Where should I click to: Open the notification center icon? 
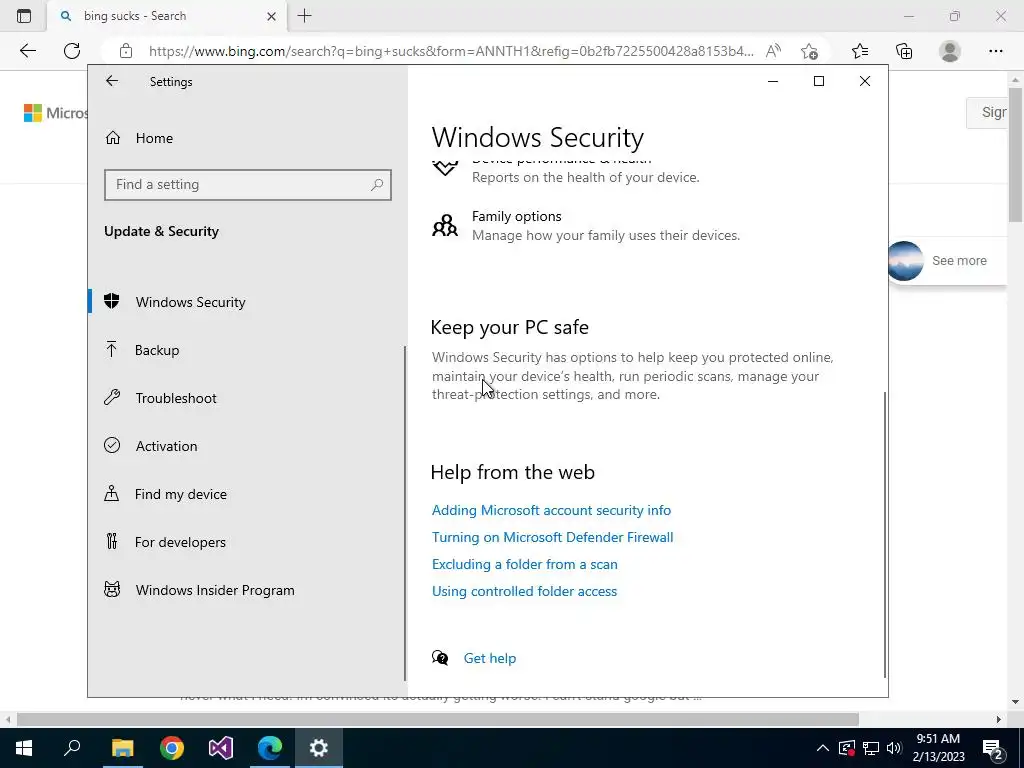(993, 748)
